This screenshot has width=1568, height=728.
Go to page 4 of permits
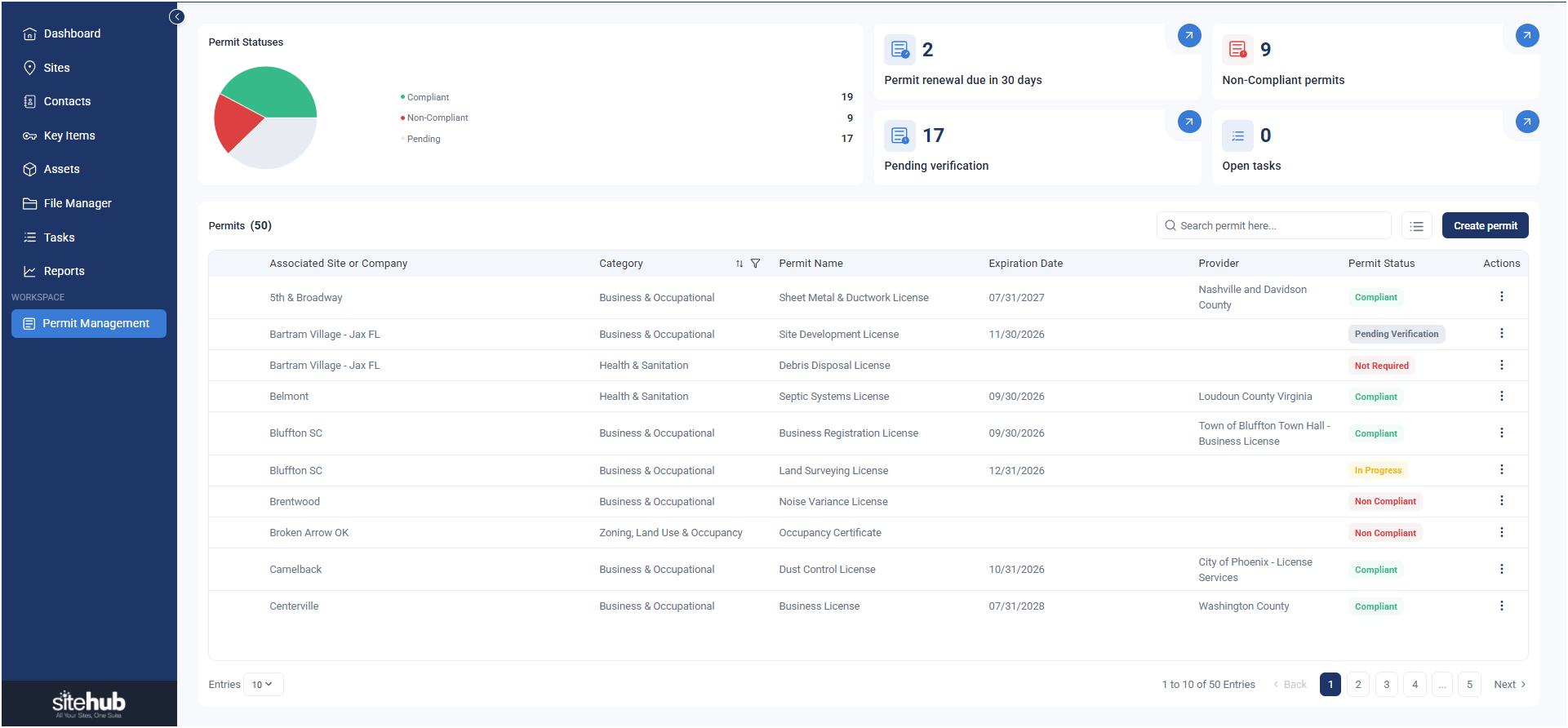pos(1415,685)
